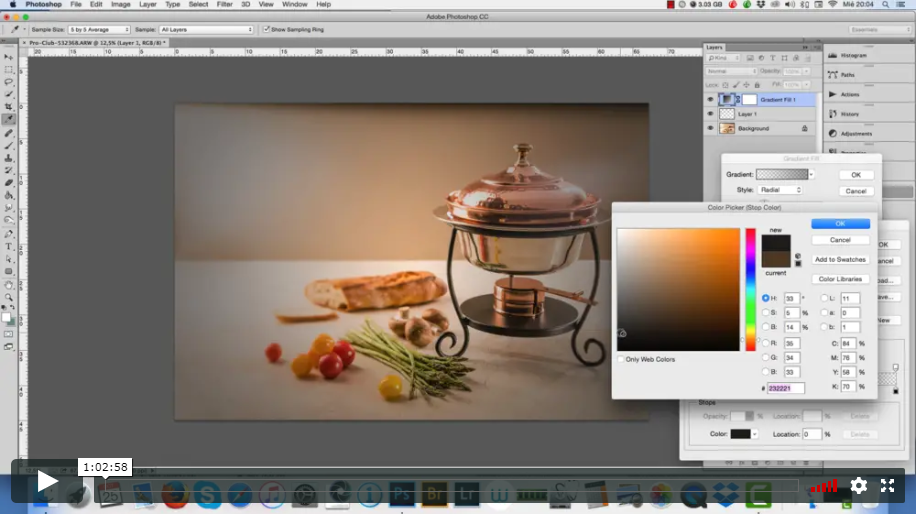Hide the Gradient Fill 1 layer

coord(710,100)
